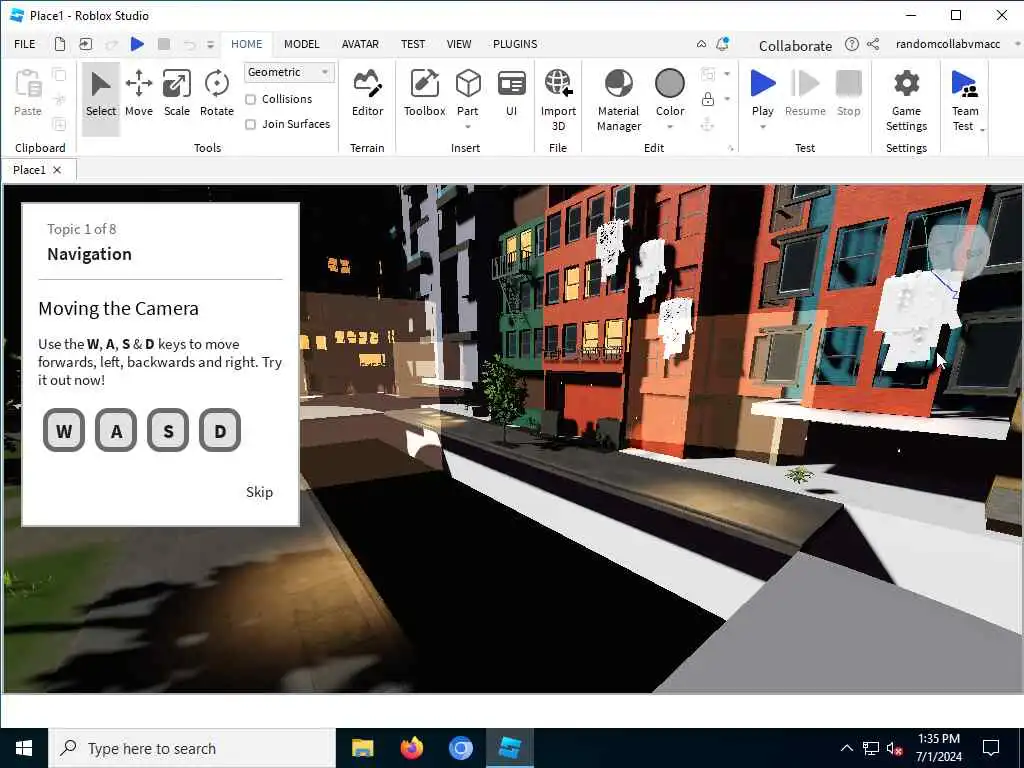Open the Geometric mode dropdown
Screen dimensions: 1024x768
[289, 72]
